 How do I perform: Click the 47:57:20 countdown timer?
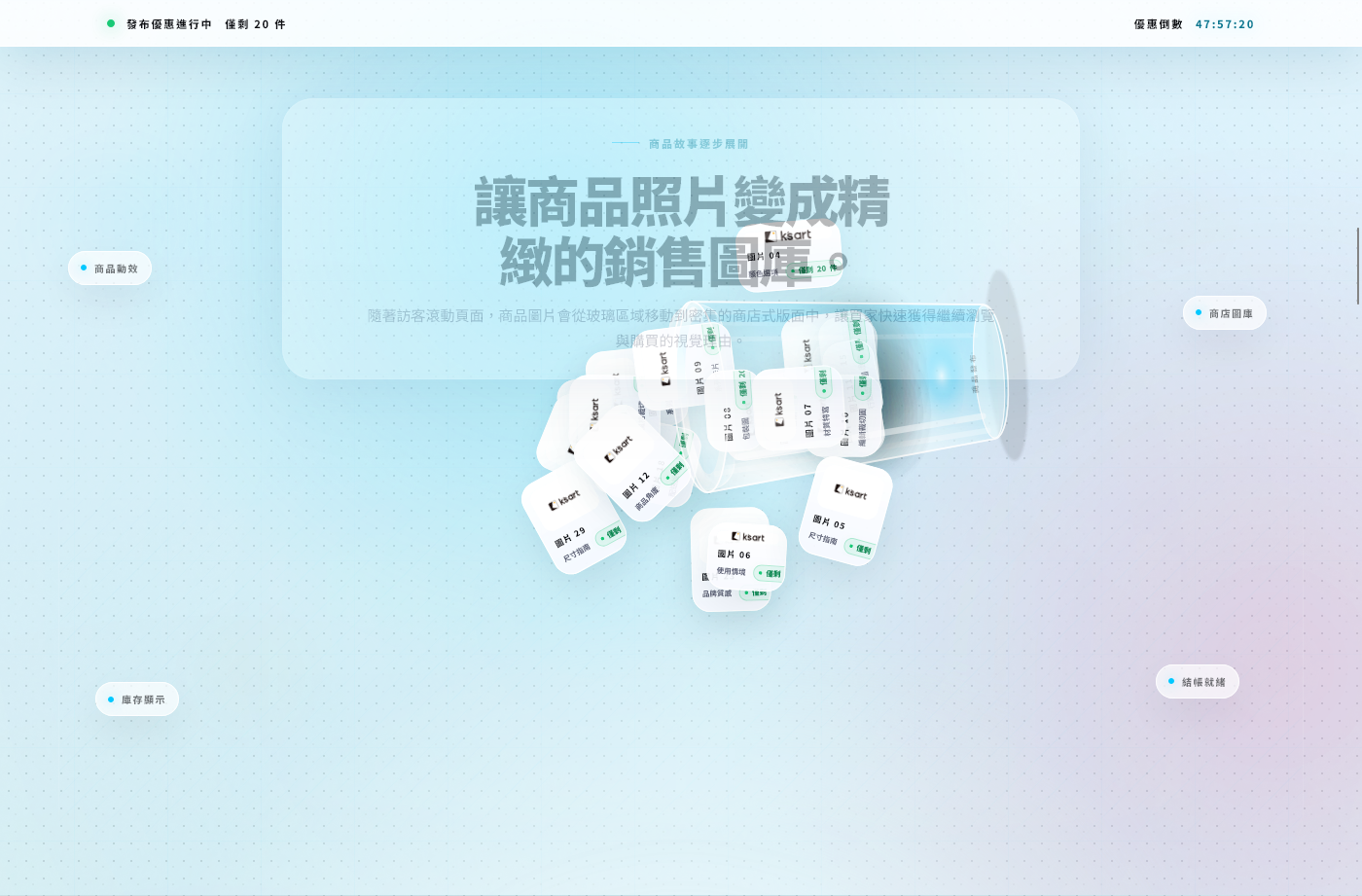(1225, 24)
